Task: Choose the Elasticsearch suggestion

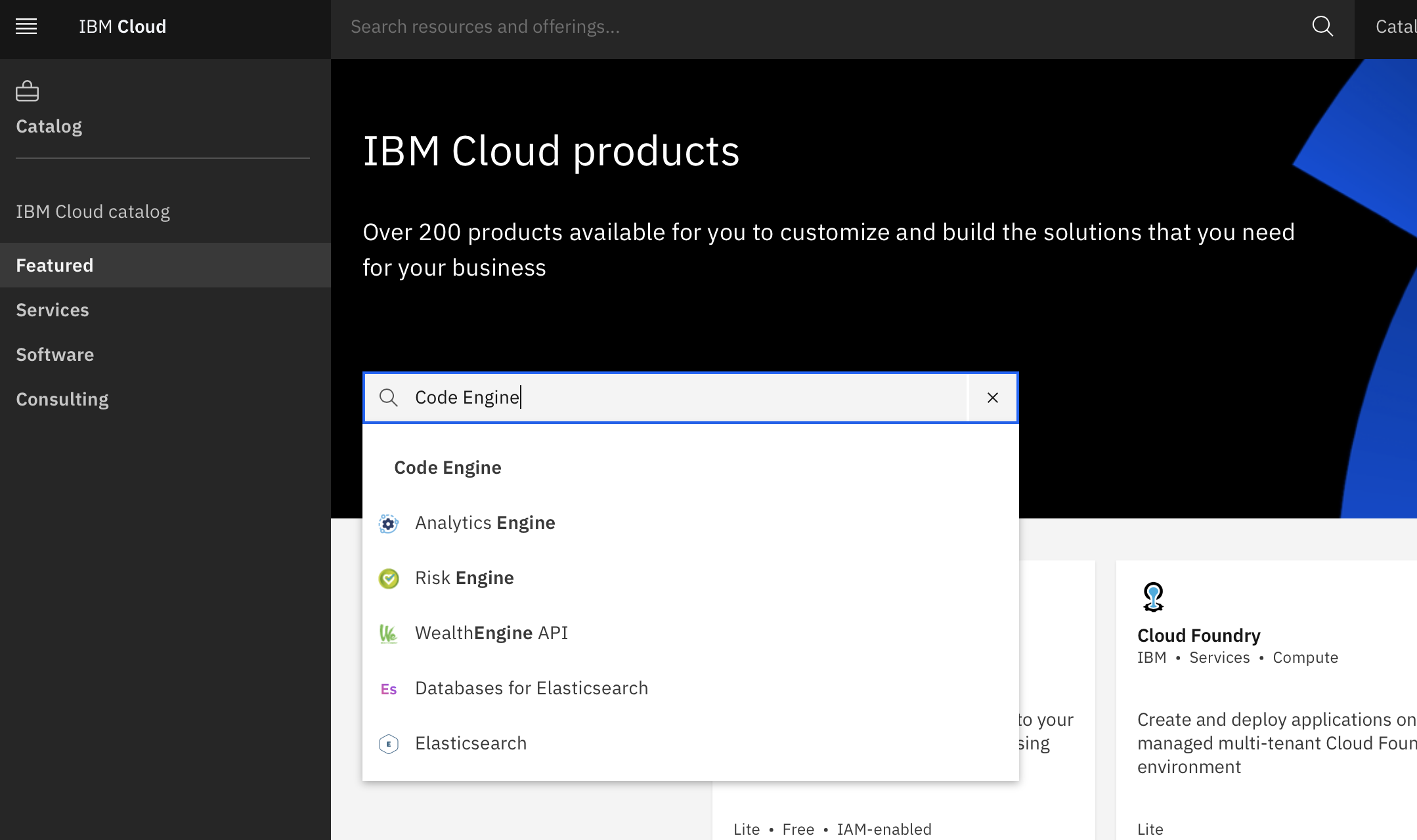Action: click(x=691, y=743)
